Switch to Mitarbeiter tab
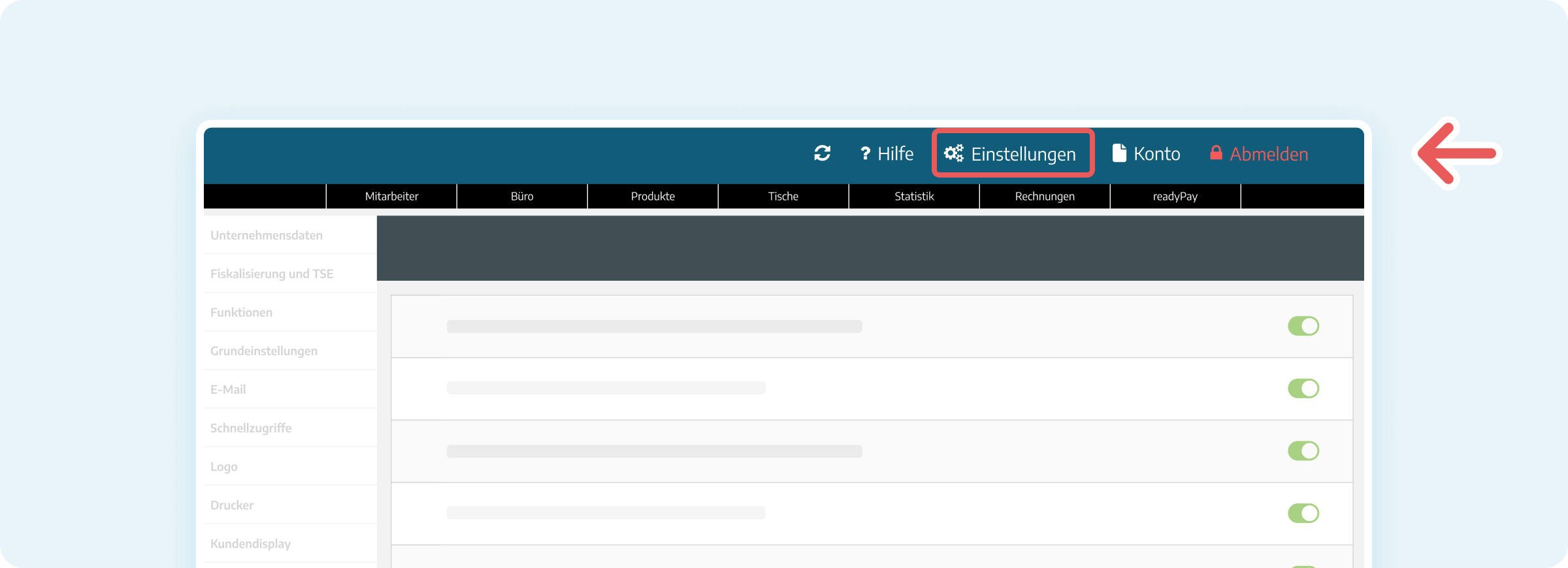 click(391, 197)
